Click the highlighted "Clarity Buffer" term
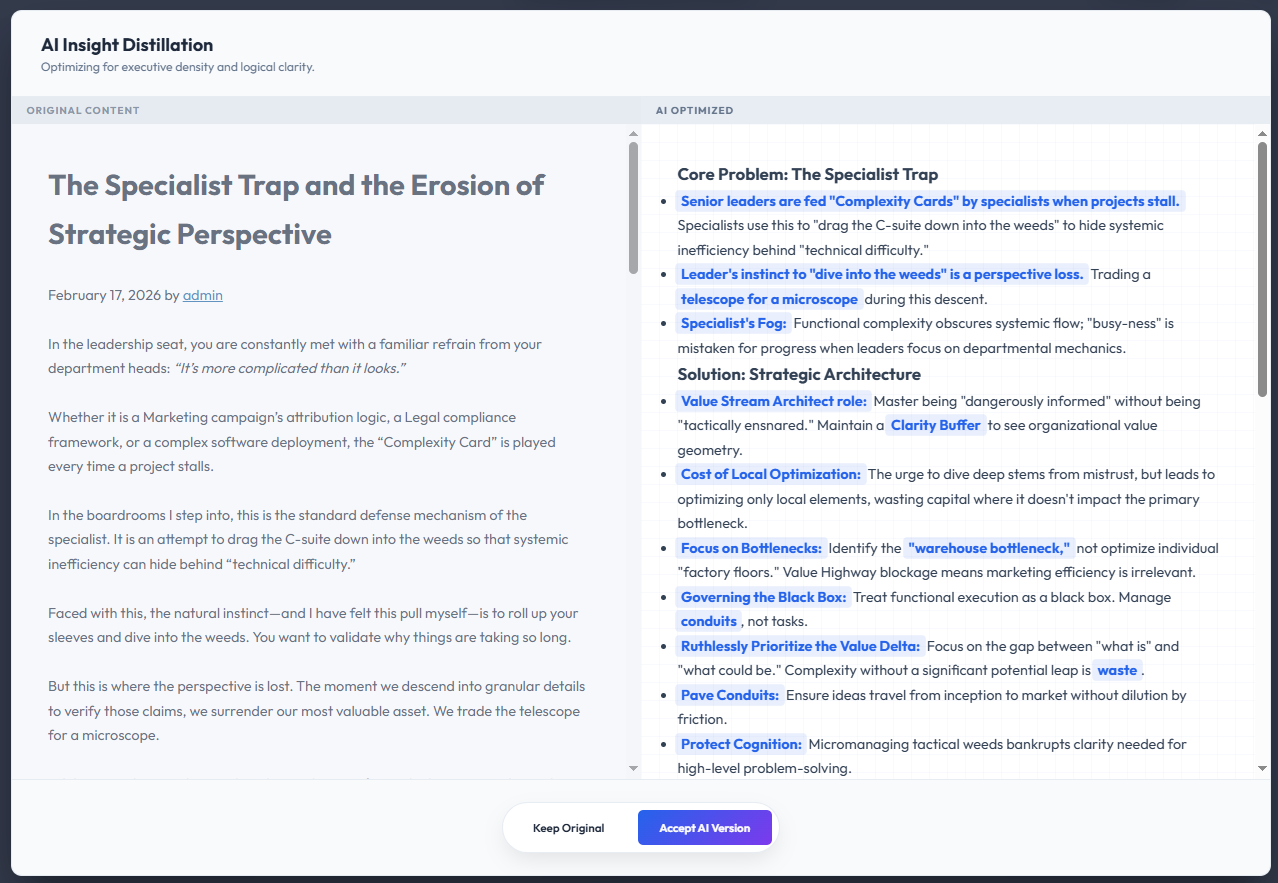 click(935, 425)
